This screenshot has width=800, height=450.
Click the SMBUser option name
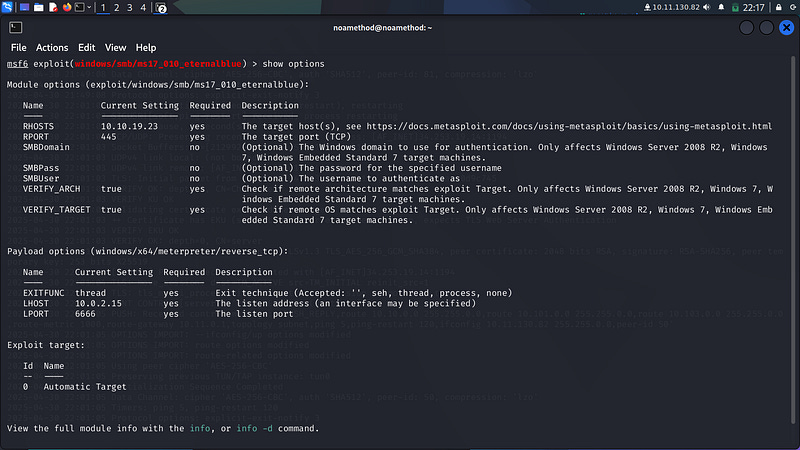point(41,178)
